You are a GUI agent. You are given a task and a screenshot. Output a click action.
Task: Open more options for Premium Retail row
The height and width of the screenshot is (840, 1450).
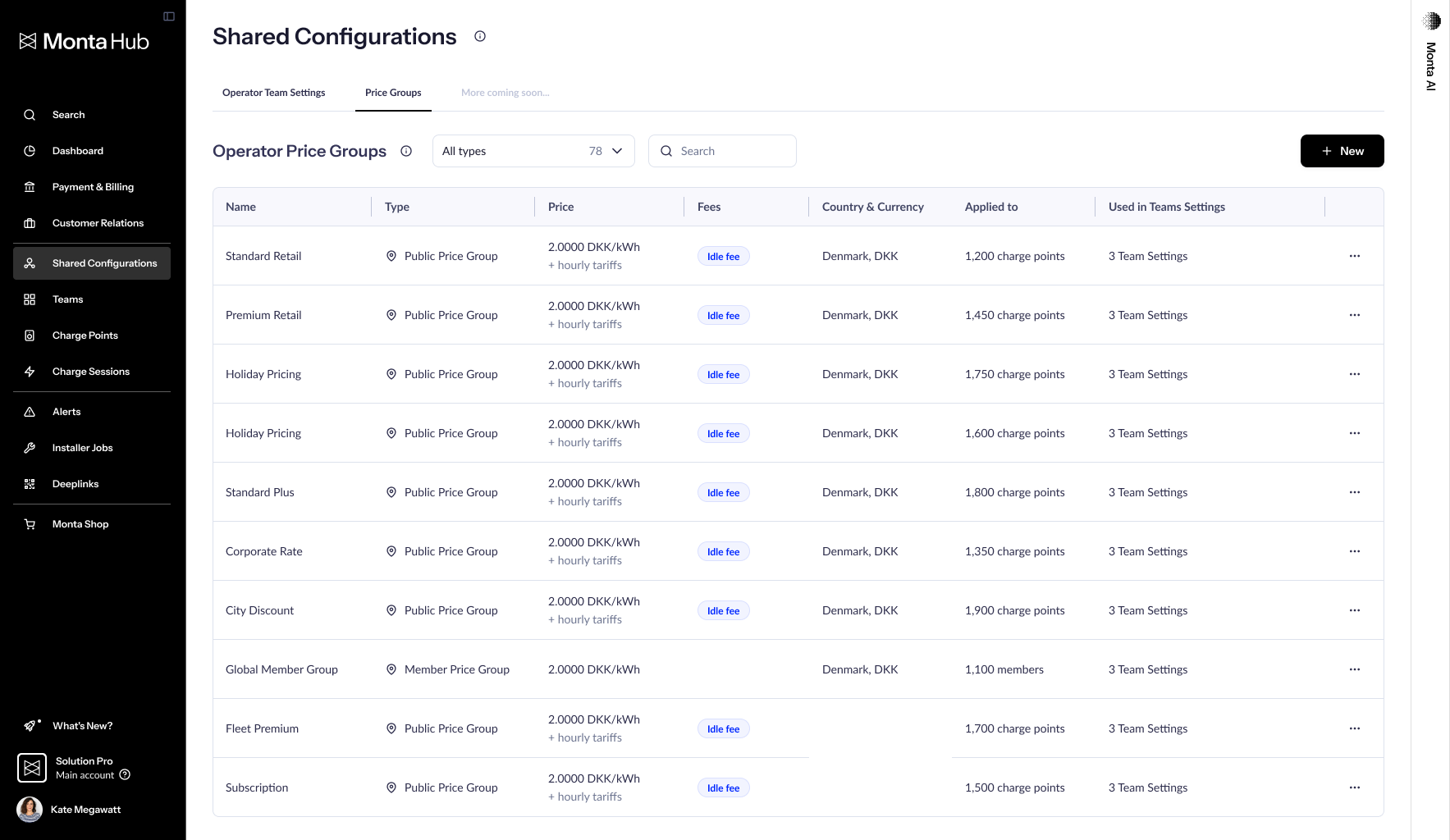pyautogui.click(x=1355, y=315)
